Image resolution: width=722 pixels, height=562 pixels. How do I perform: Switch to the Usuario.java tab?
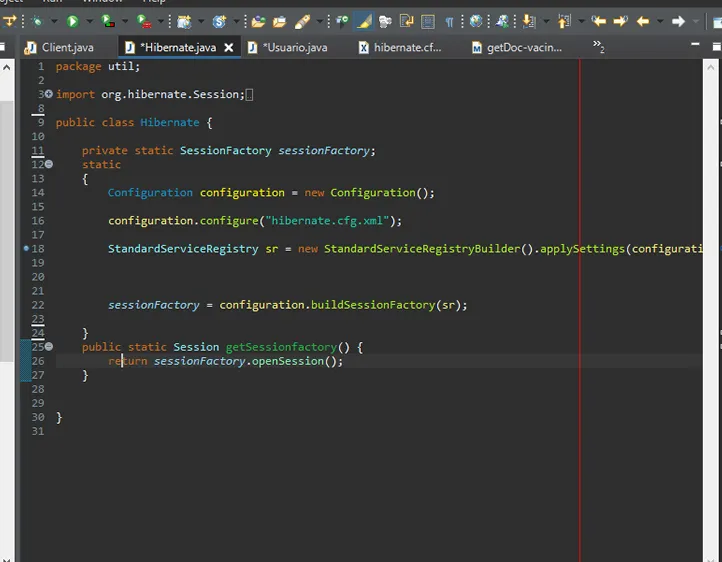coord(293,47)
